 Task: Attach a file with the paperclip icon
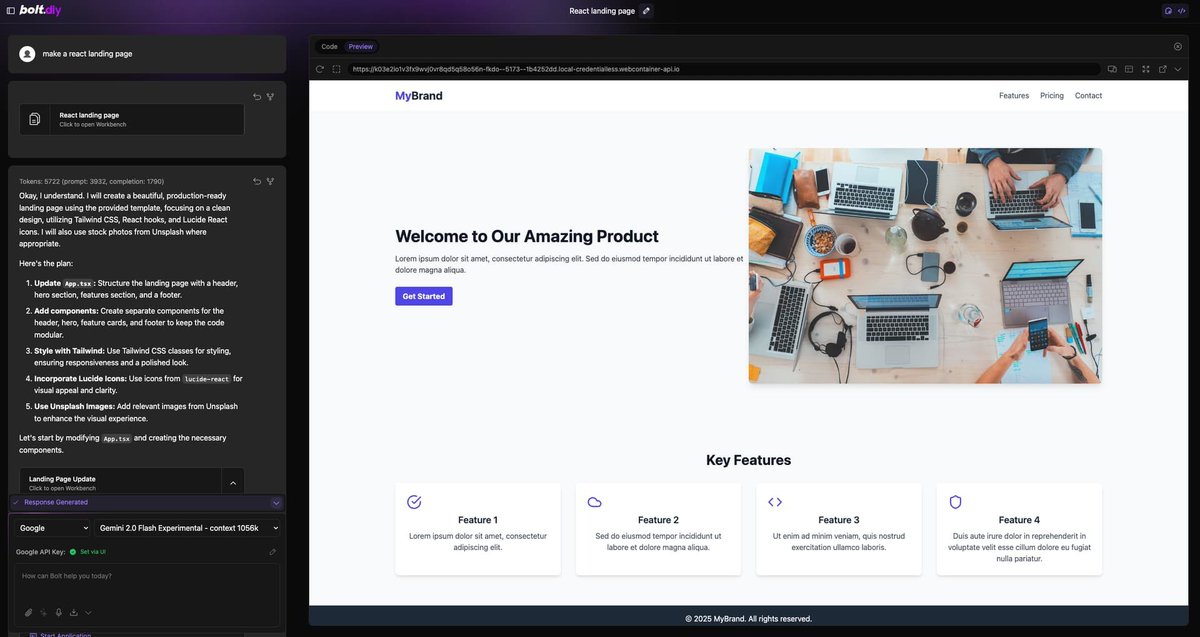pos(29,612)
